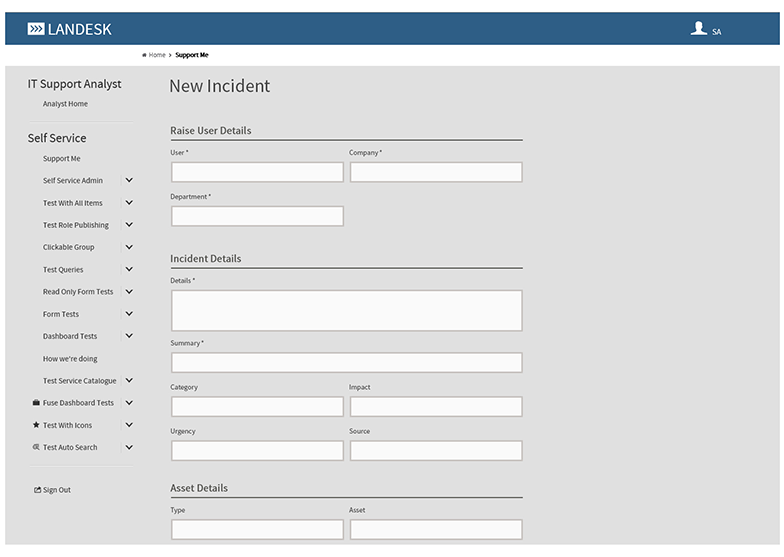784x557 pixels.
Task: Open the SA user profile icon
Action: click(x=699, y=29)
